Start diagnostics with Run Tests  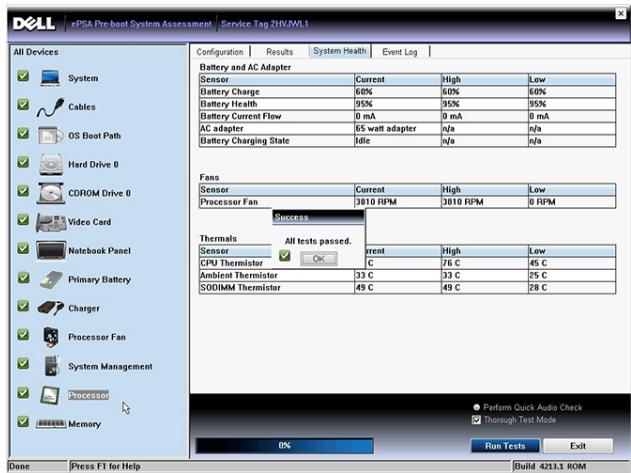505,446
